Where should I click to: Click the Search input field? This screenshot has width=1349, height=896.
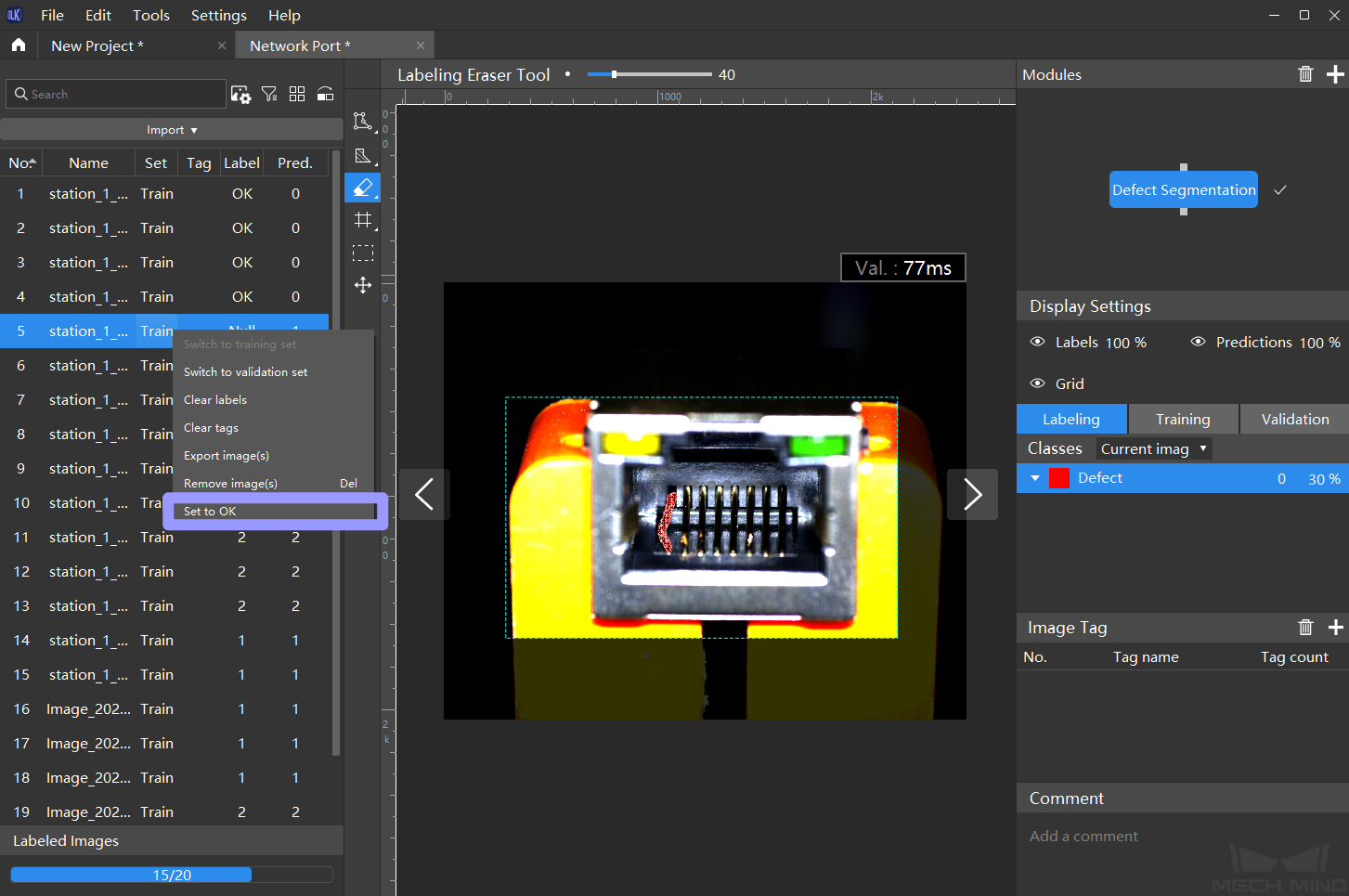[x=116, y=94]
